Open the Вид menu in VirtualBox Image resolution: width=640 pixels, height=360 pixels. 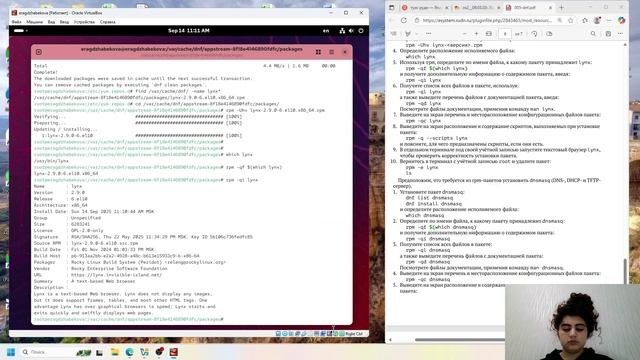click(x=51, y=22)
